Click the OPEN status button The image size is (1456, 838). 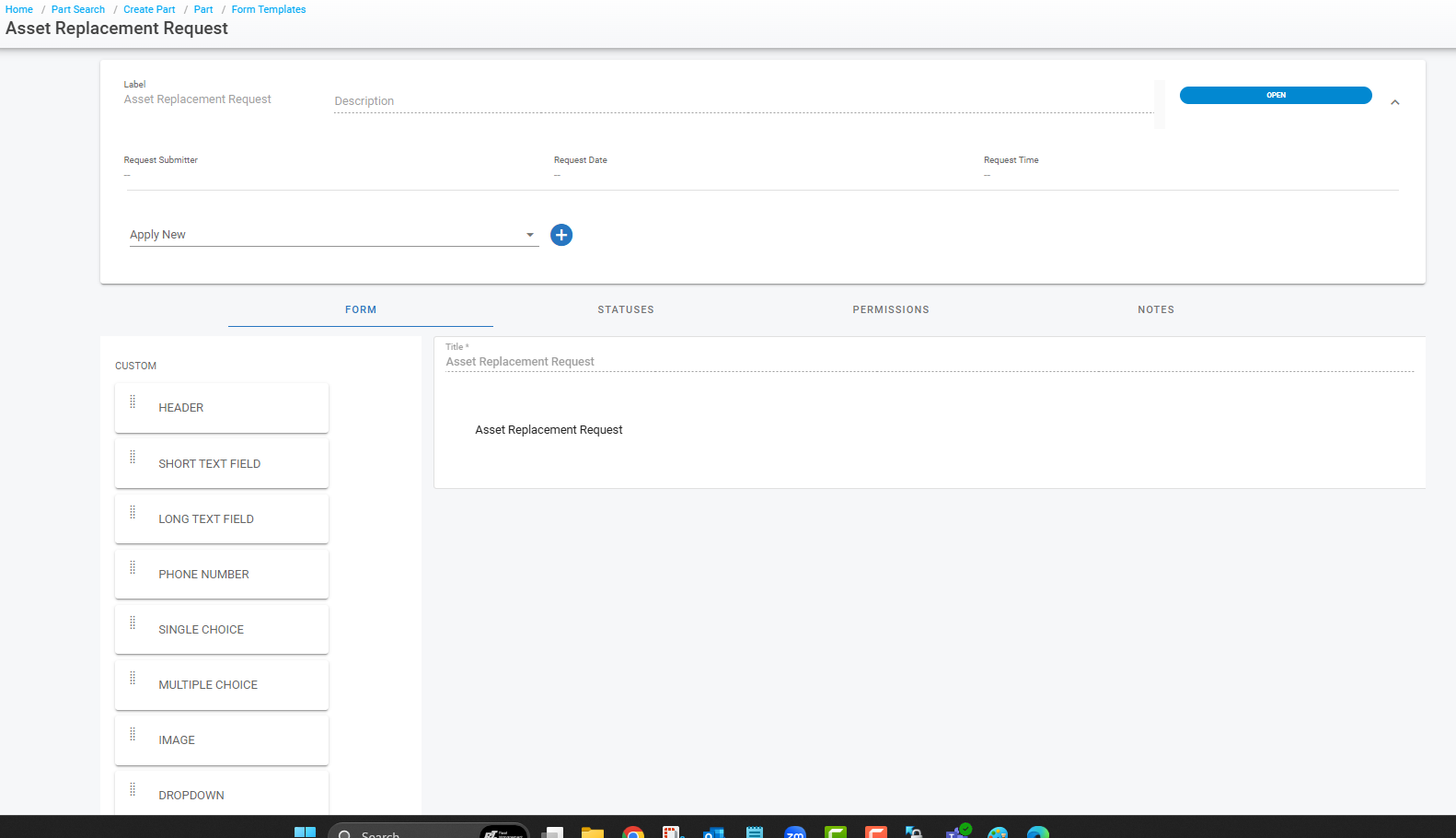[1275, 95]
